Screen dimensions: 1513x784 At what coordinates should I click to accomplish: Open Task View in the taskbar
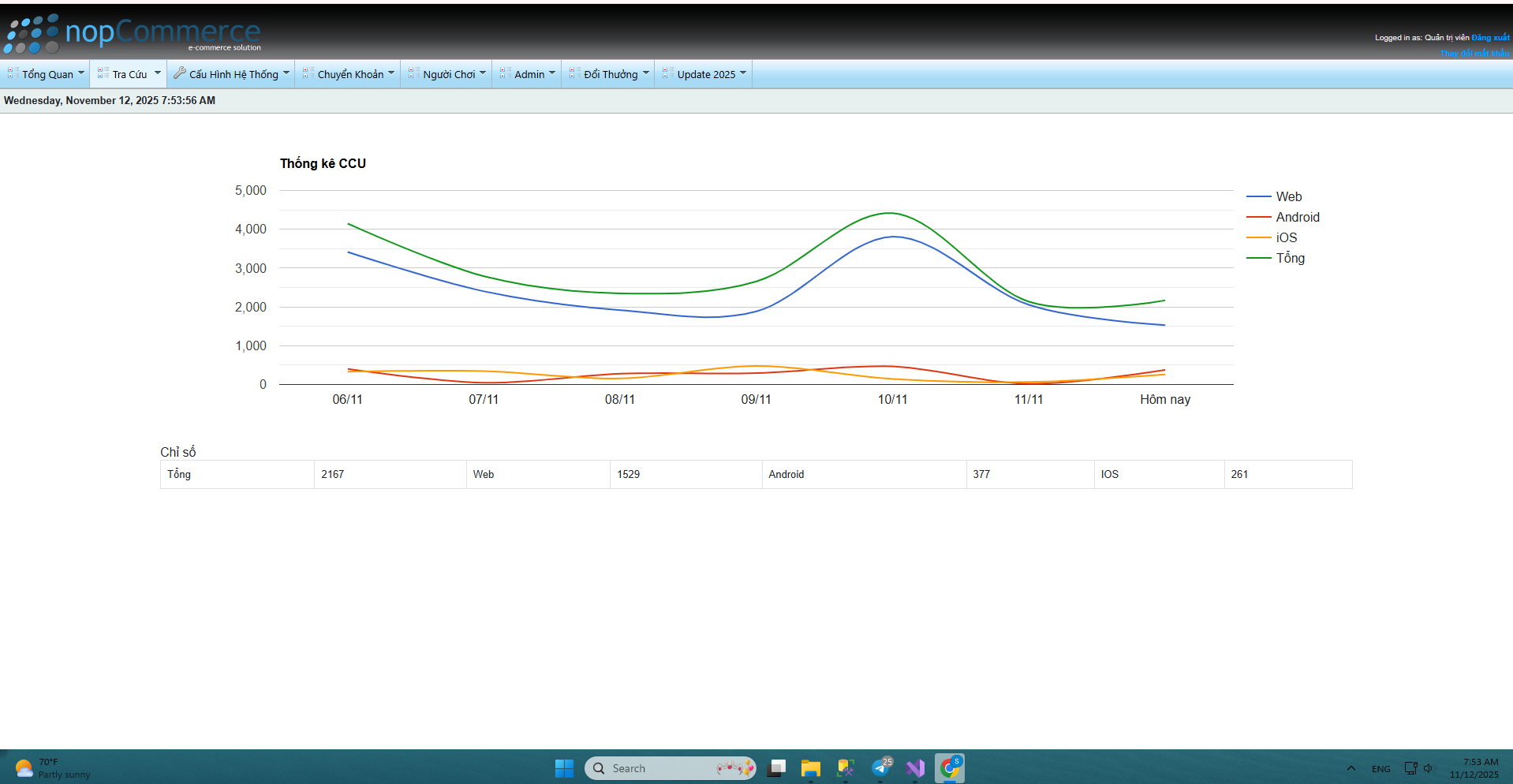pyautogui.click(x=776, y=768)
